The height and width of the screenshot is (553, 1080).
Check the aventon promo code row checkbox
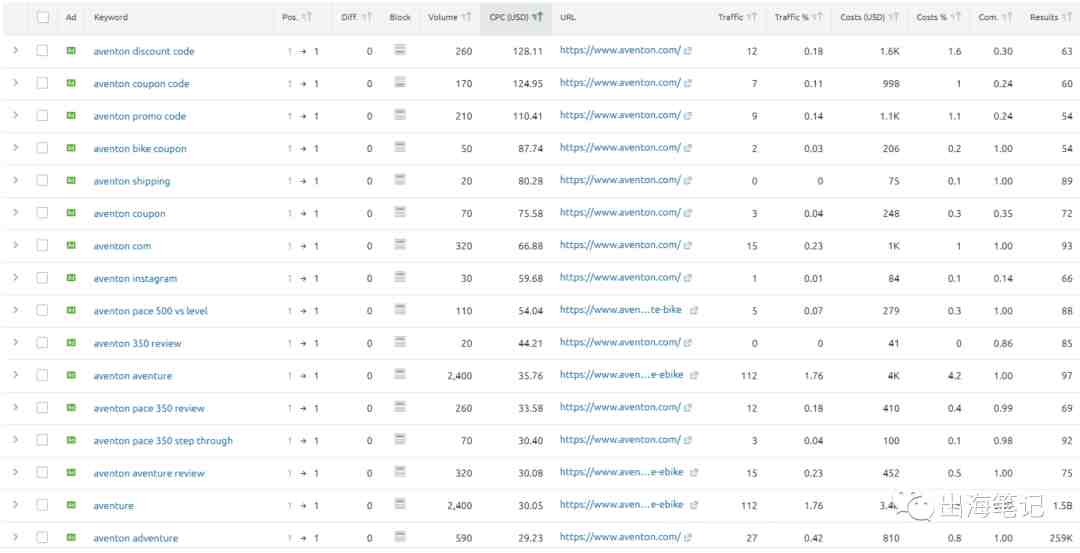point(43,115)
